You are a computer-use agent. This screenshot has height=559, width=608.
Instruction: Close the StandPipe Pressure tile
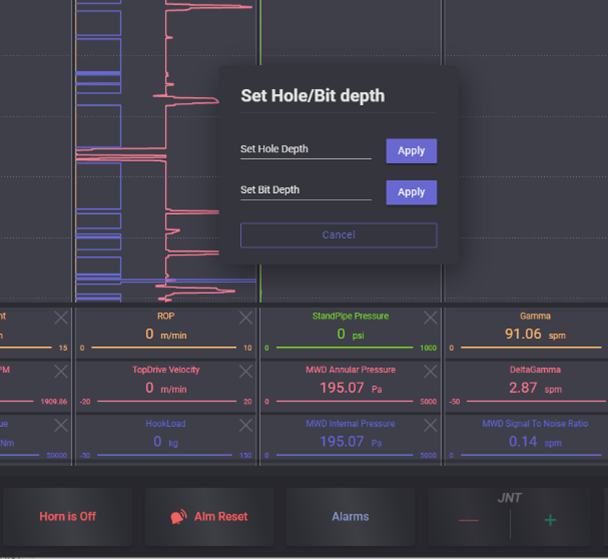point(431,318)
